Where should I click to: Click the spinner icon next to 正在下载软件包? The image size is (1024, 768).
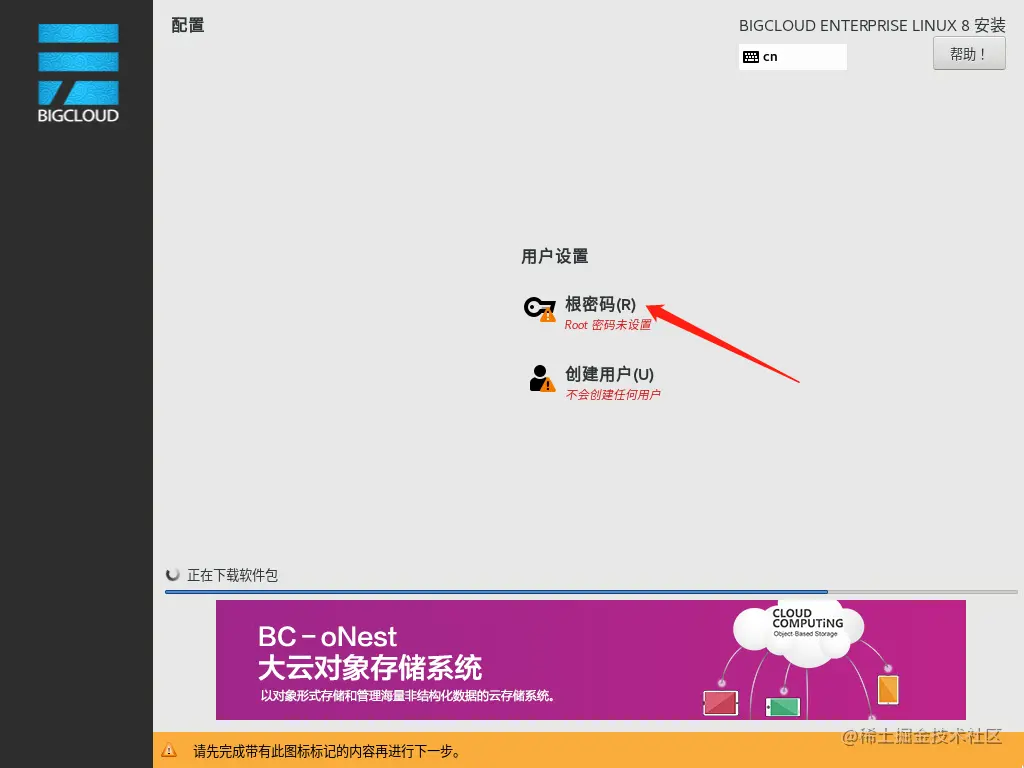coord(172,575)
